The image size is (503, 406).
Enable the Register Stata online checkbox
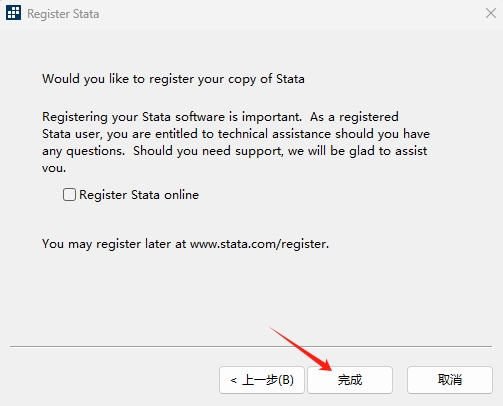click(x=69, y=195)
